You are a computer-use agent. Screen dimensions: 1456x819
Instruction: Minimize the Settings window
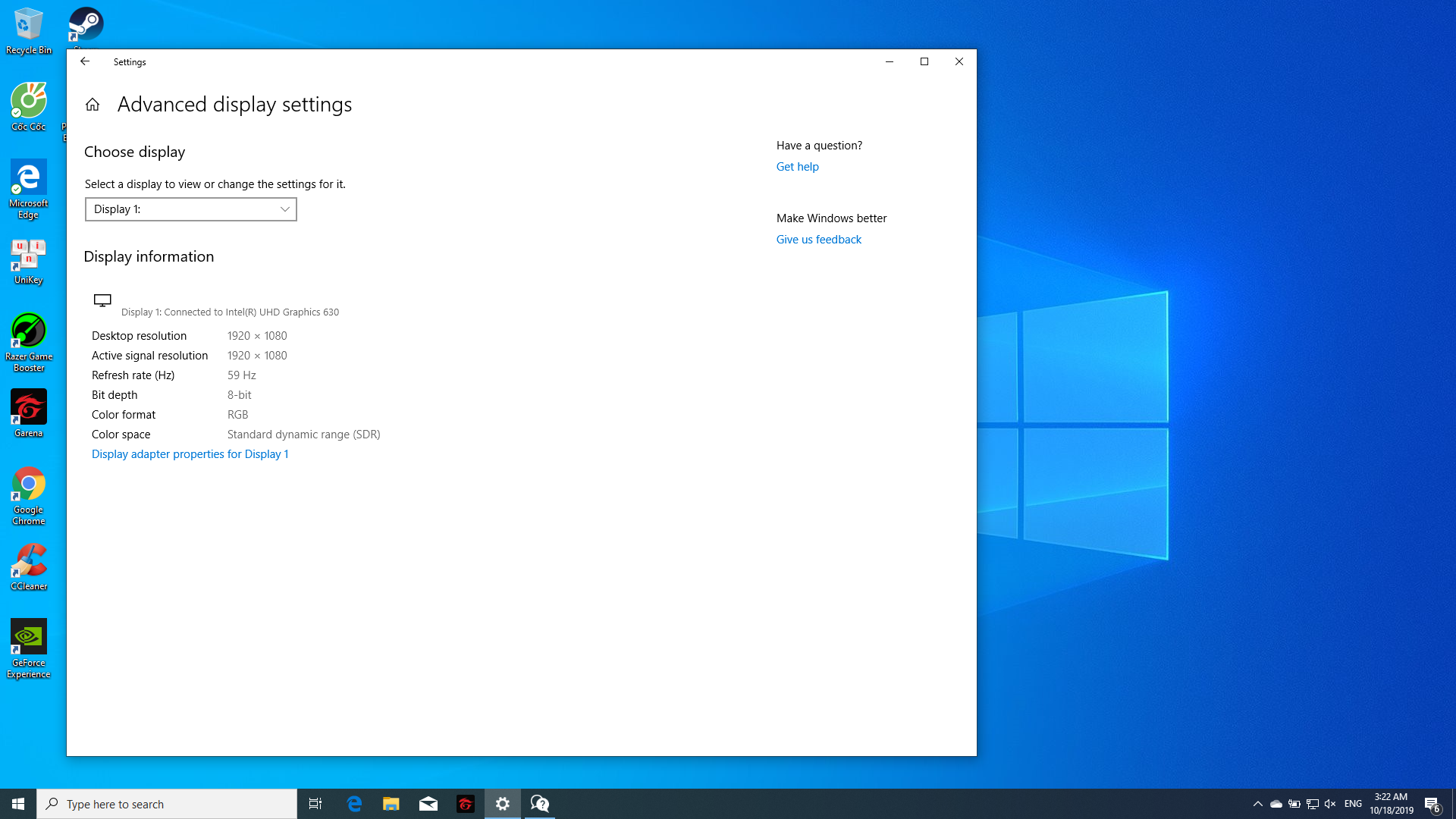pyautogui.click(x=890, y=61)
